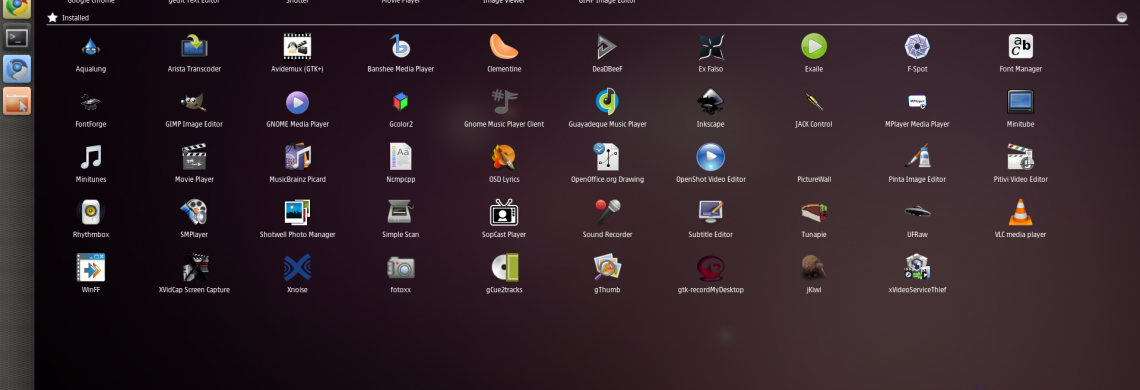
Task: Launch the Exaile player
Action: (x=814, y=47)
